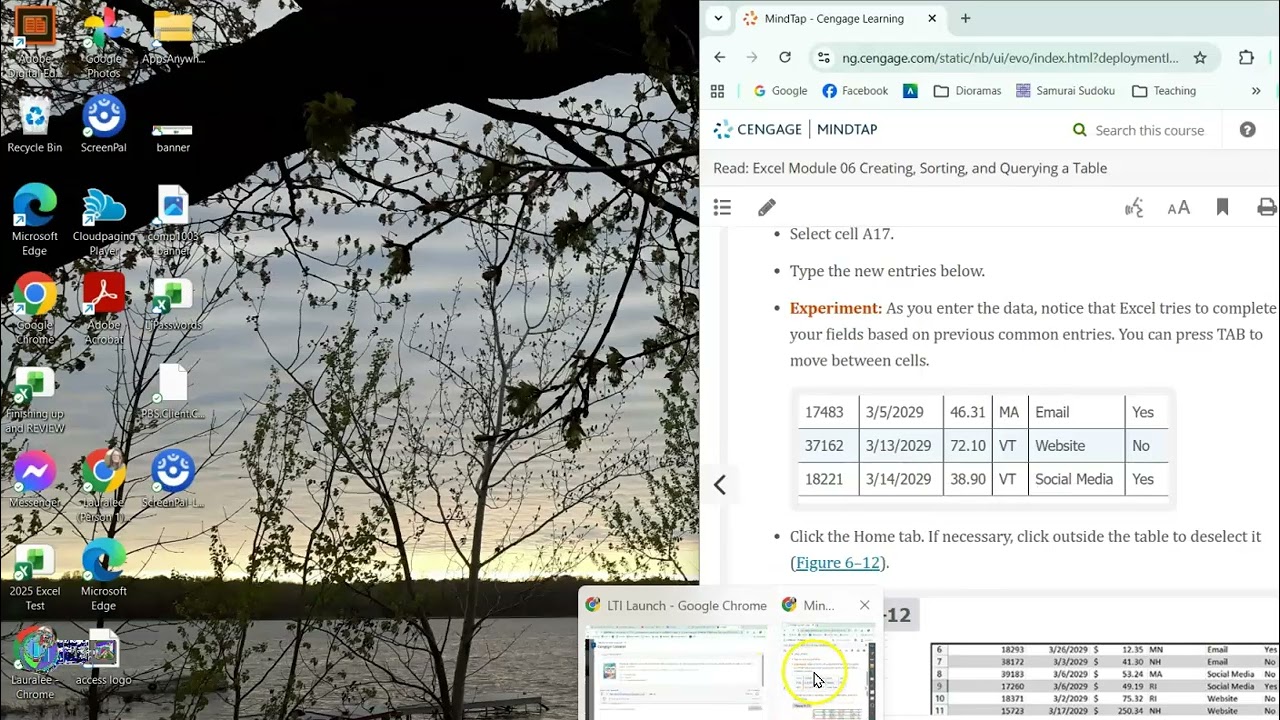Open MindTap help question mark
Image resolution: width=1280 pixels, height=720 pixels.
[x=1247, y=130]
